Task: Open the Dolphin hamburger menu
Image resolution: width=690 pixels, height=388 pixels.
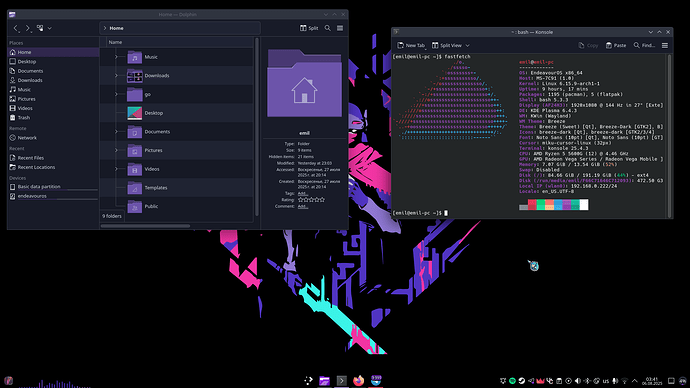Action: (x=340, y=28)
